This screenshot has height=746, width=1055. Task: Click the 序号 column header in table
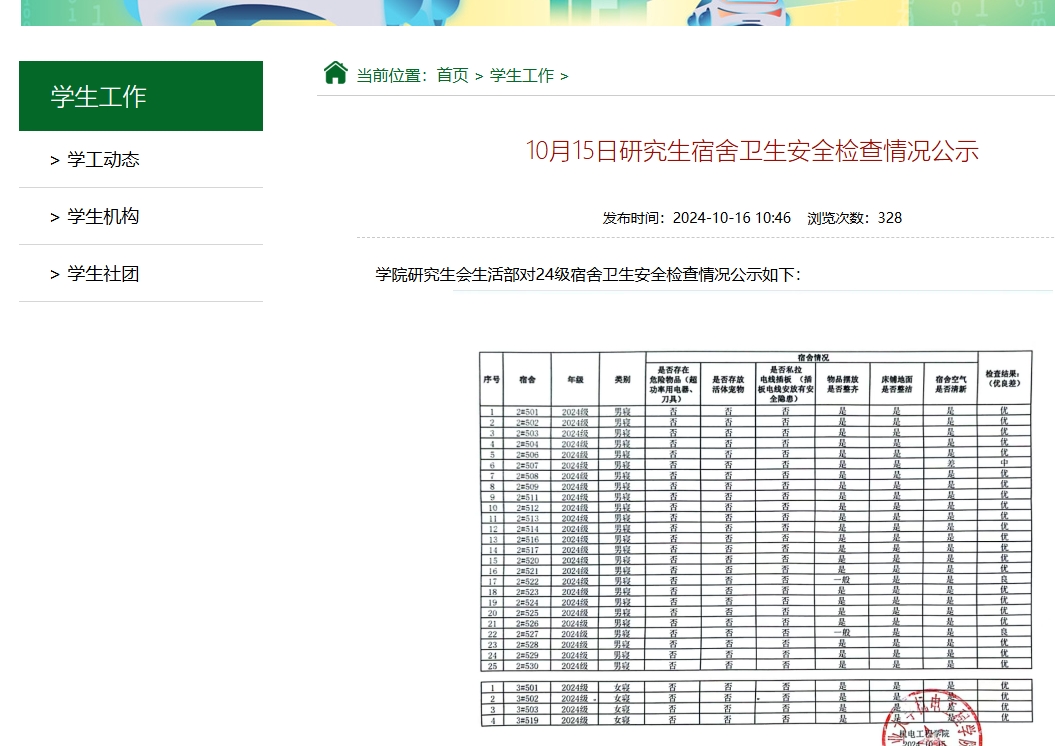tap(491, 380)
